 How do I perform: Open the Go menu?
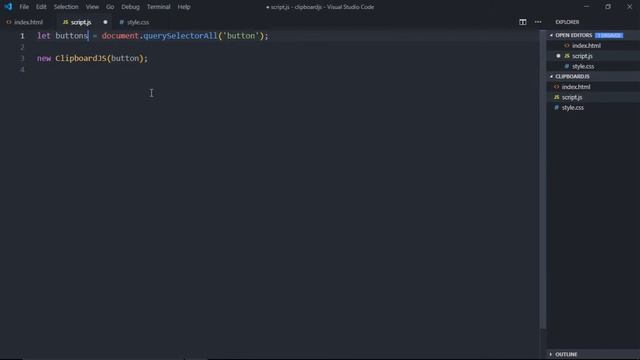tap(110, 7)
